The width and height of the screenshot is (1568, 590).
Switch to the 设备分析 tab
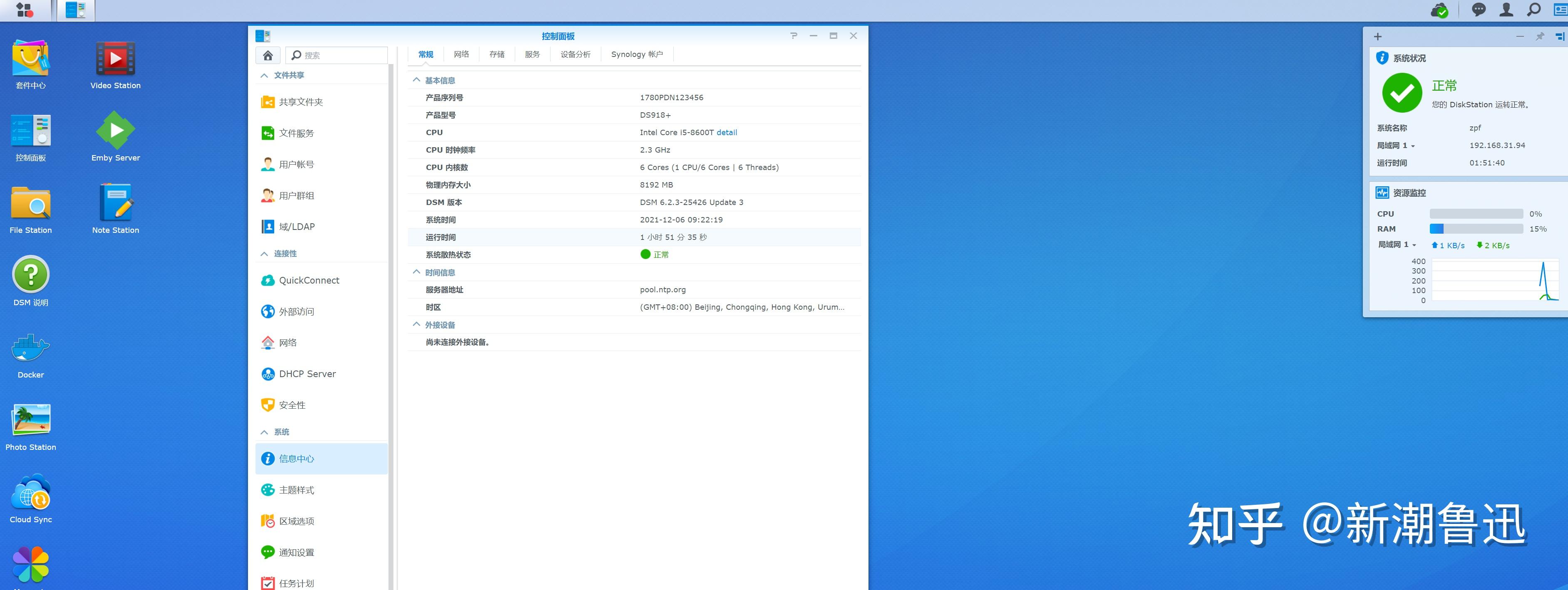575,55
